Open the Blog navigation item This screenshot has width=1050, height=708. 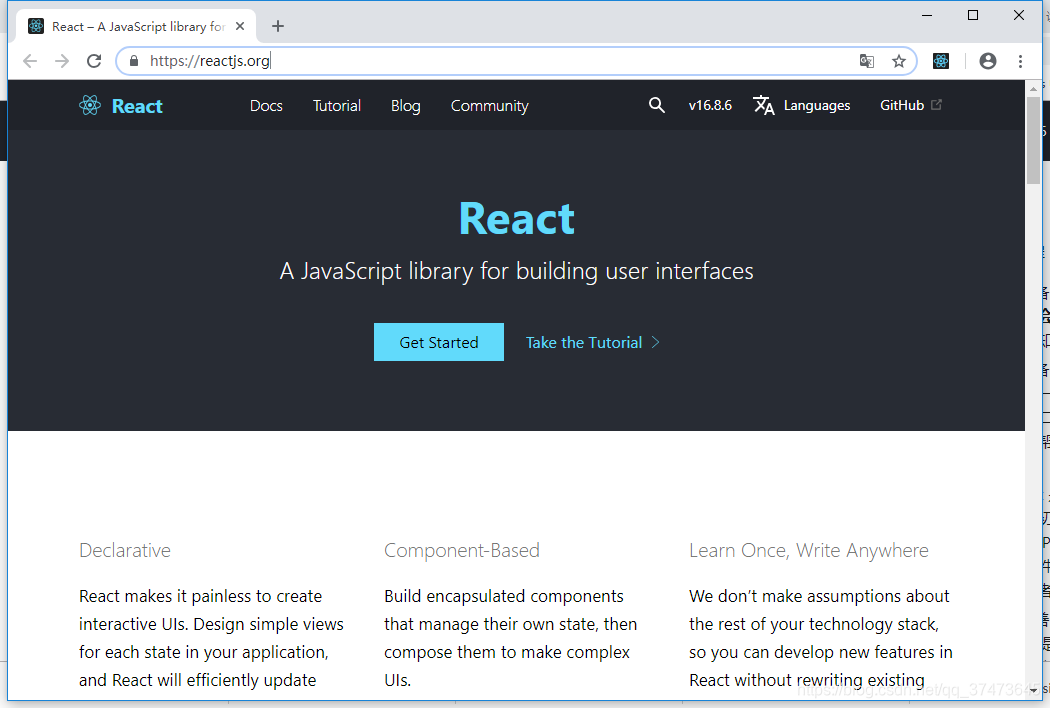[405, 106]
